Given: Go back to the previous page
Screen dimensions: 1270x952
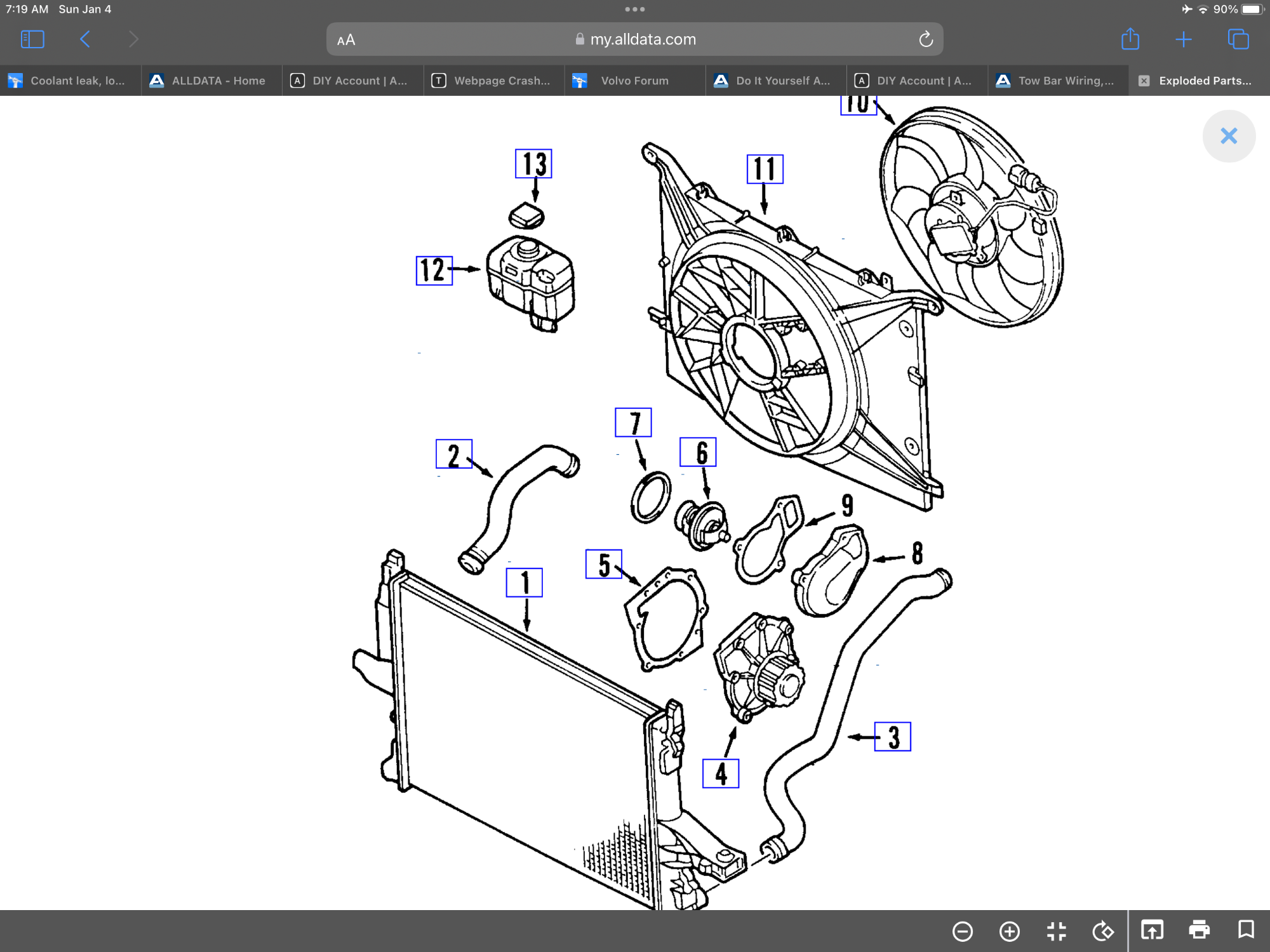Looking at the screenshot, I should 85,39.
